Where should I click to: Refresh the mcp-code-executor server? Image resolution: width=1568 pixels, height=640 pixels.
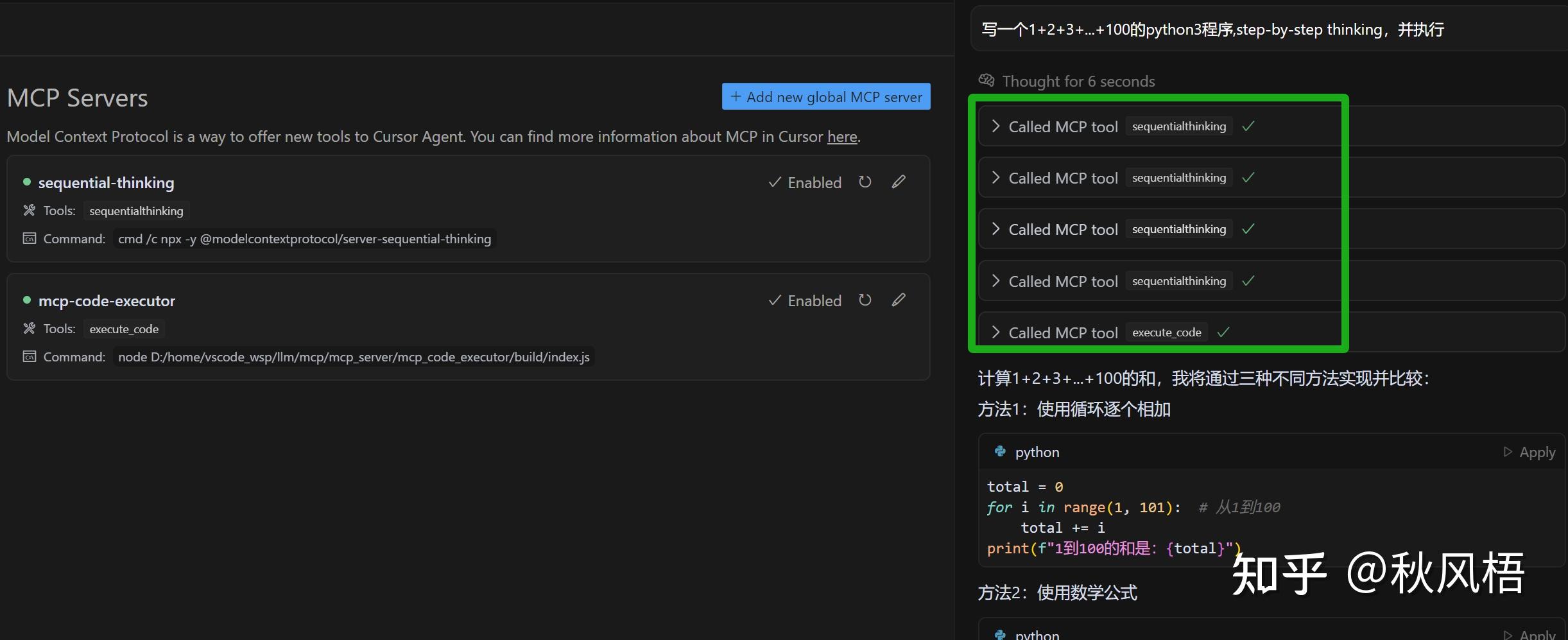865,300
